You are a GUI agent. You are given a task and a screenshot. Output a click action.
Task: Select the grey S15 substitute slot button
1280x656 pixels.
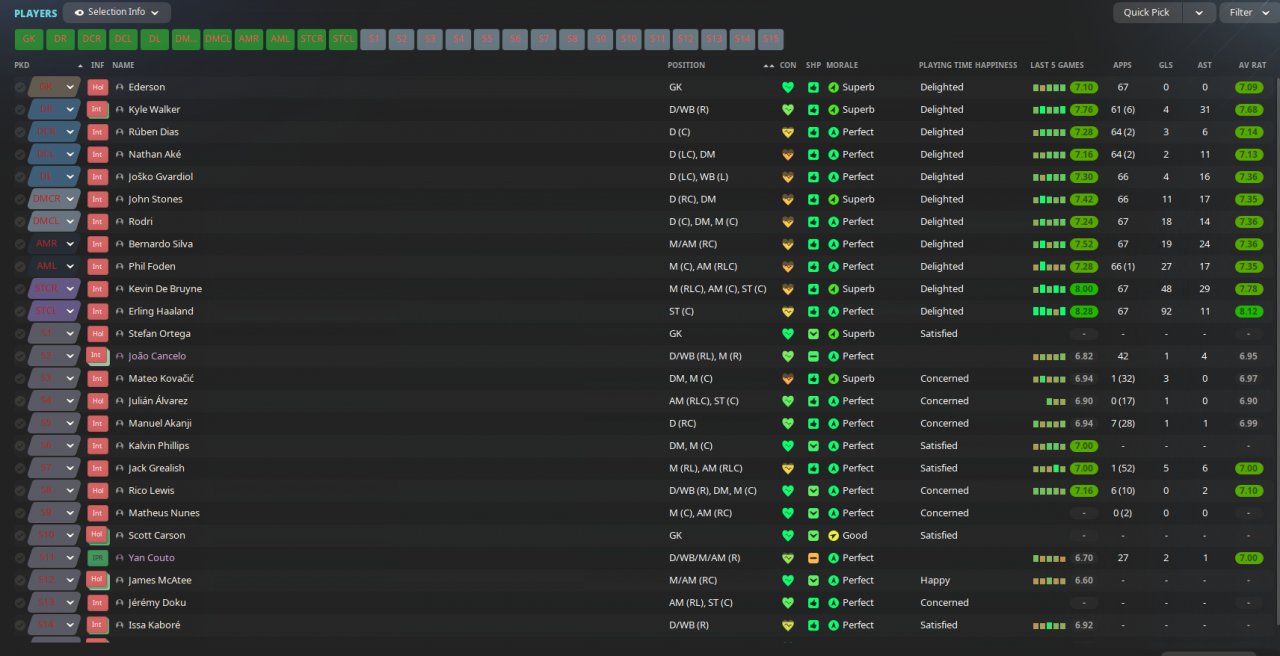click(770, 39)
